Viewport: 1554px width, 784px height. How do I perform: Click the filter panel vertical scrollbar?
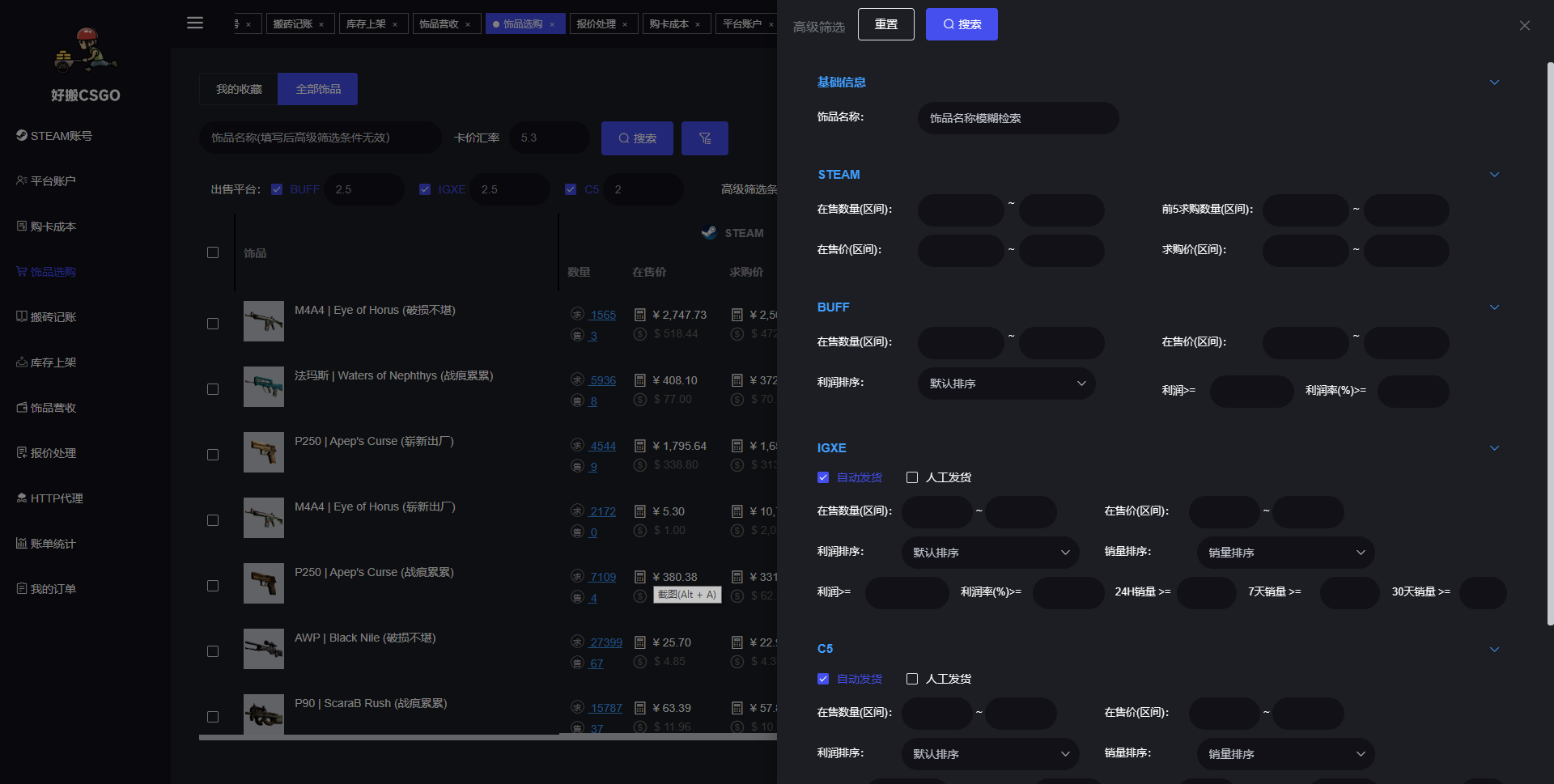coord(1550,344)
